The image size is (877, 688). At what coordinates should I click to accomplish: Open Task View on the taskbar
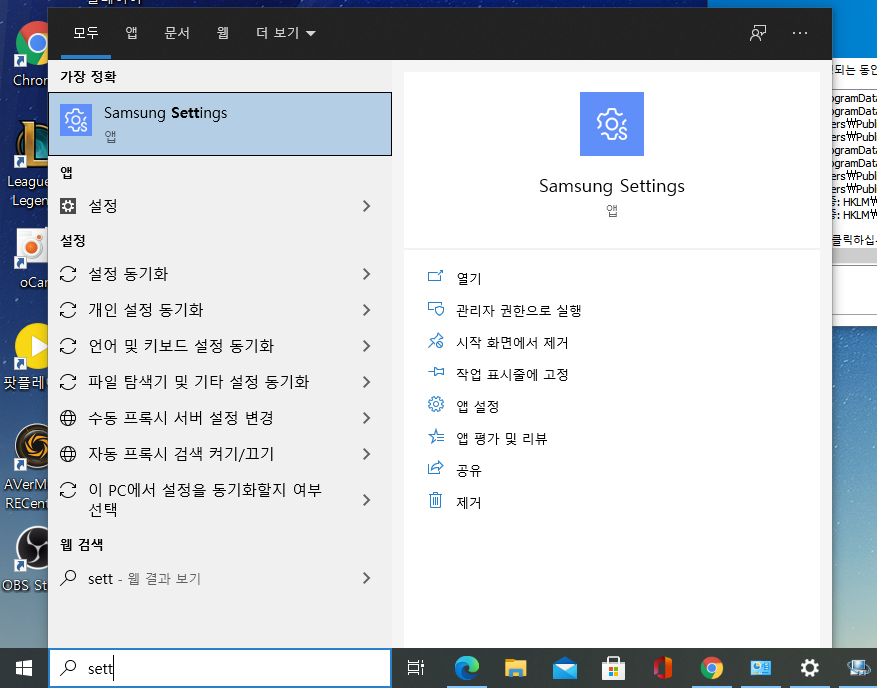pyautogui.click(x=416, y=668)
